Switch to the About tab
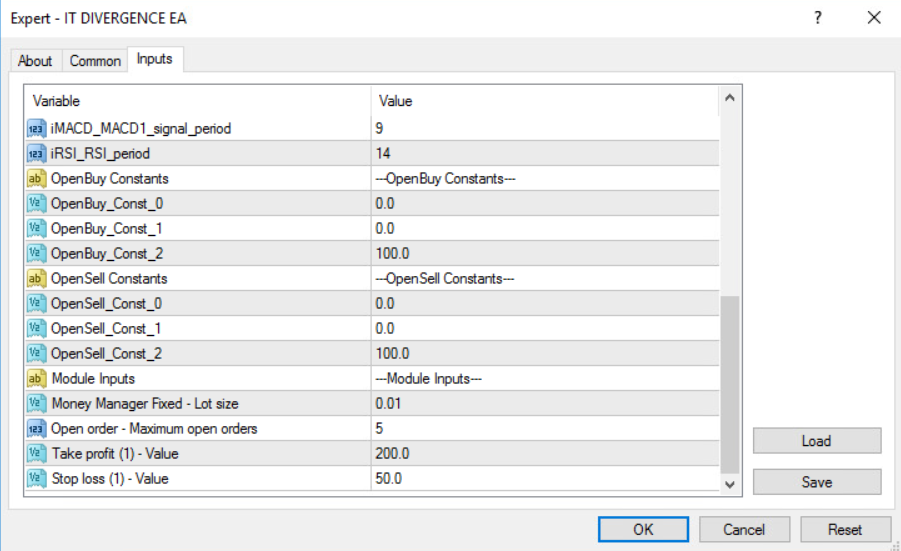This screenshot has width=901, height=551. pos(35,60)
